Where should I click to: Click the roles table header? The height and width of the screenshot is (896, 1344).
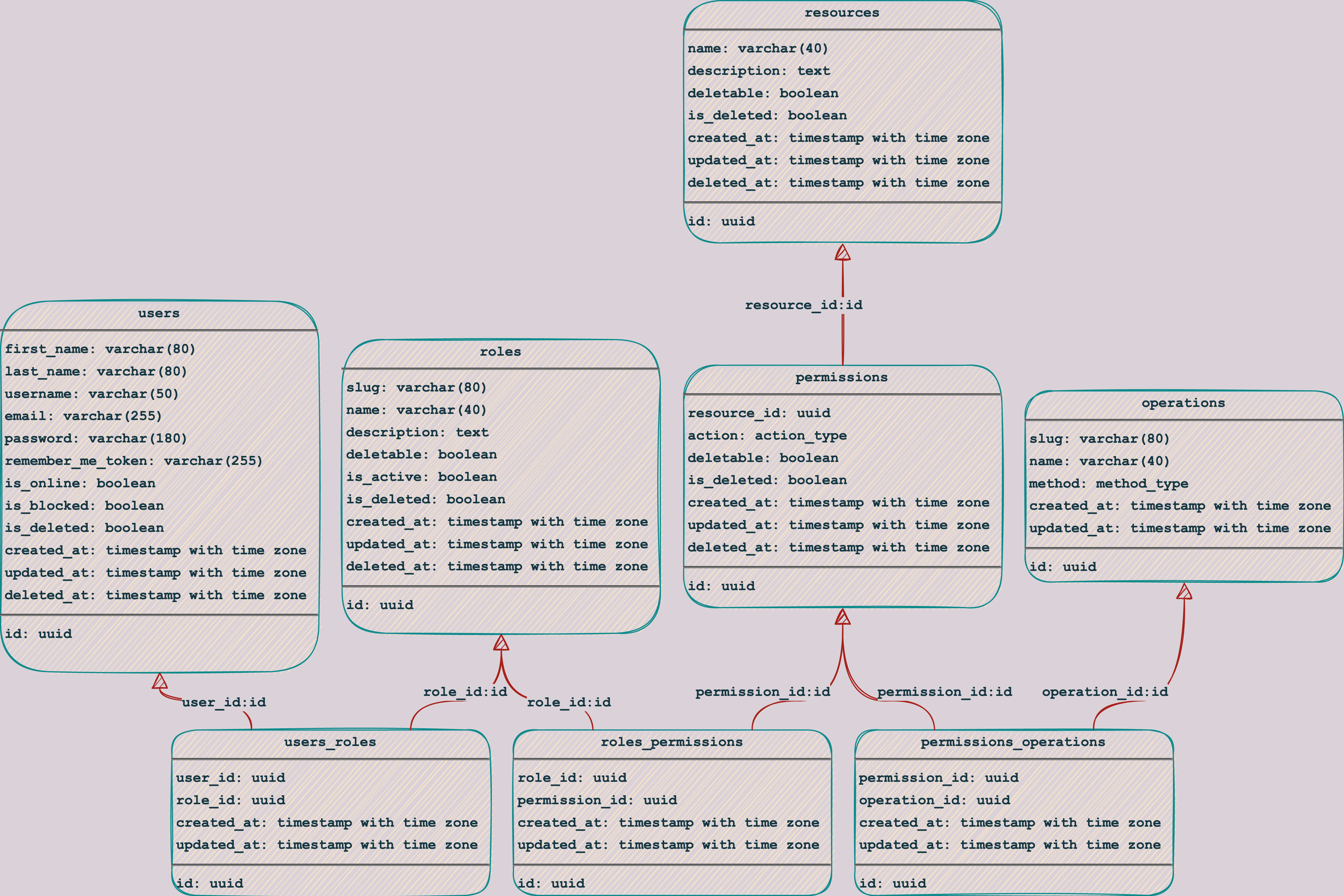click(x=500, y=351)
